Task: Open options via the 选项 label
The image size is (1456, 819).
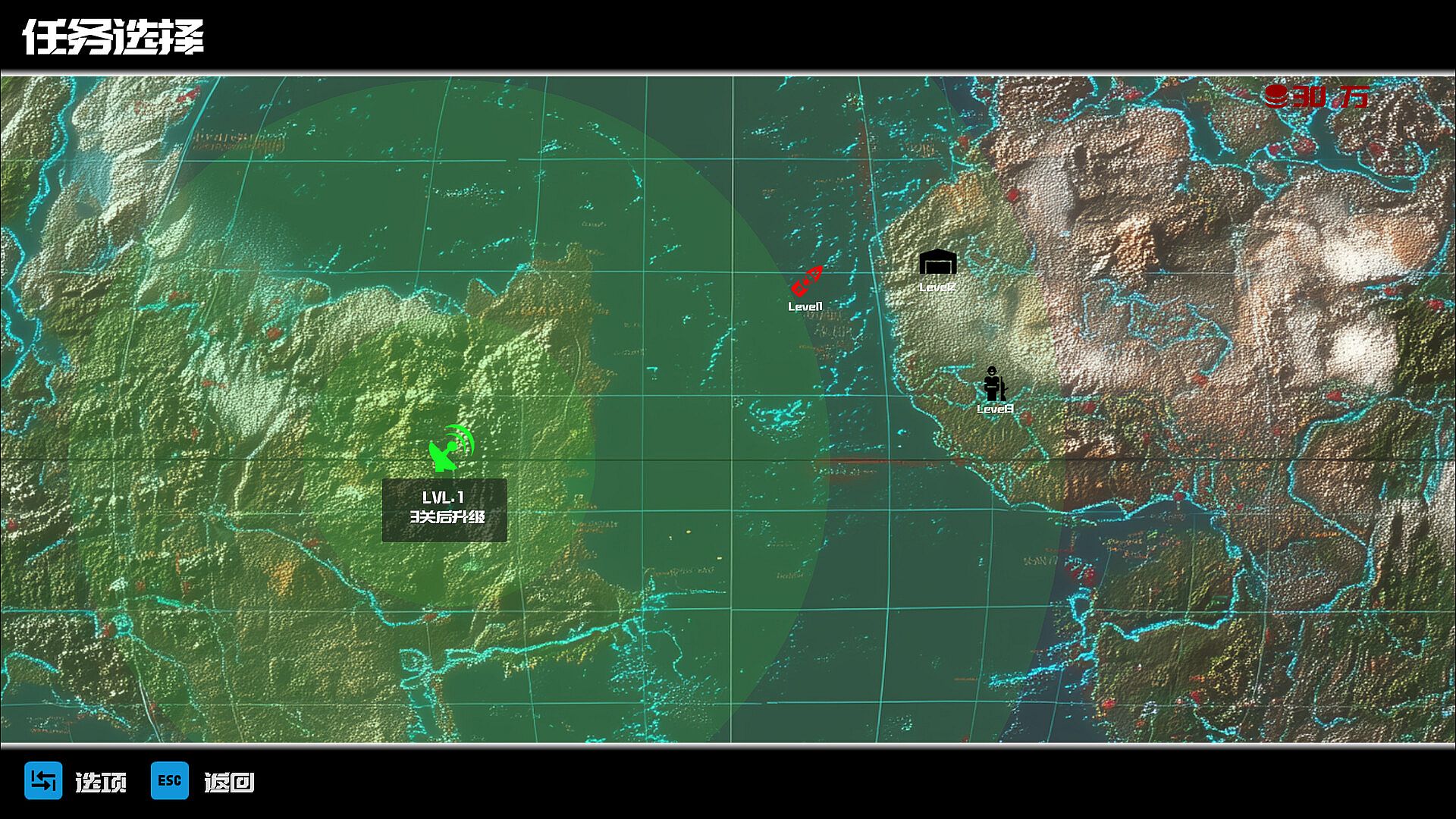Action: point(101,782)
